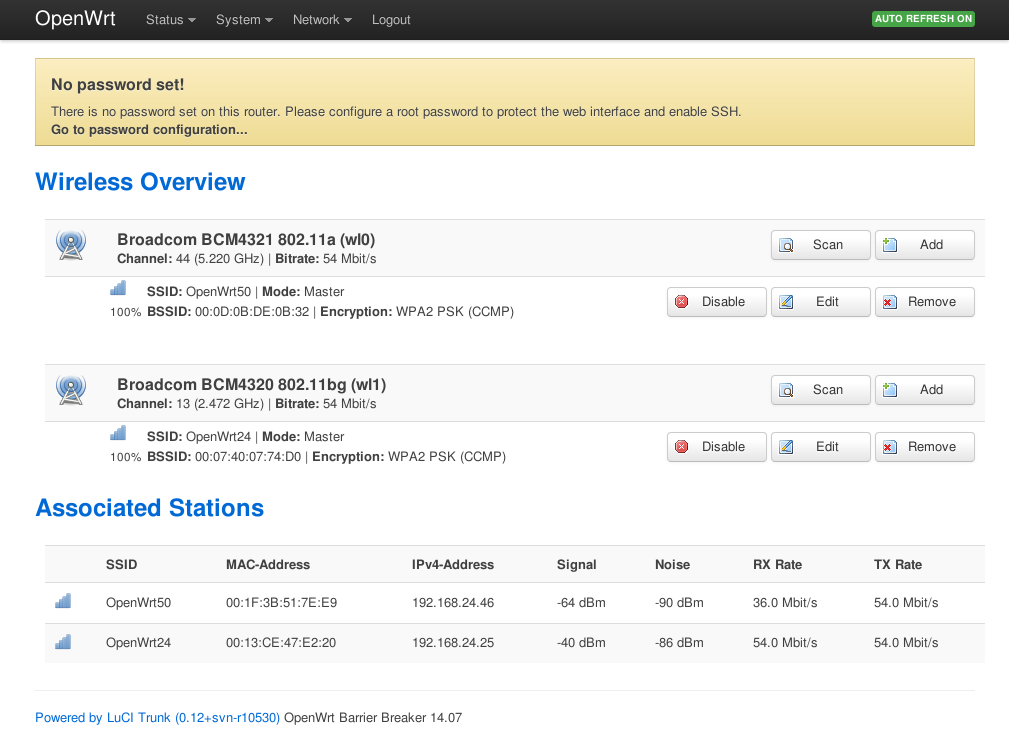Screen dimensions: 1009x731
Task: Open the Network dropdown menu
Action: (322, 20)
